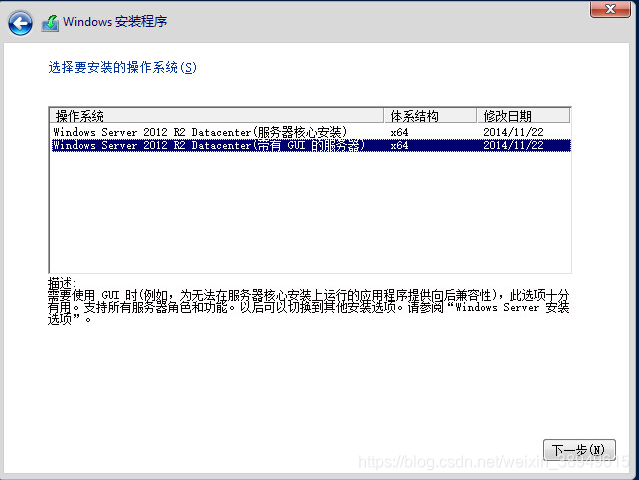Viewport: 639px width, 480px height.
Task: Click 下一步(N) to continue
Action: click(579, 450)
